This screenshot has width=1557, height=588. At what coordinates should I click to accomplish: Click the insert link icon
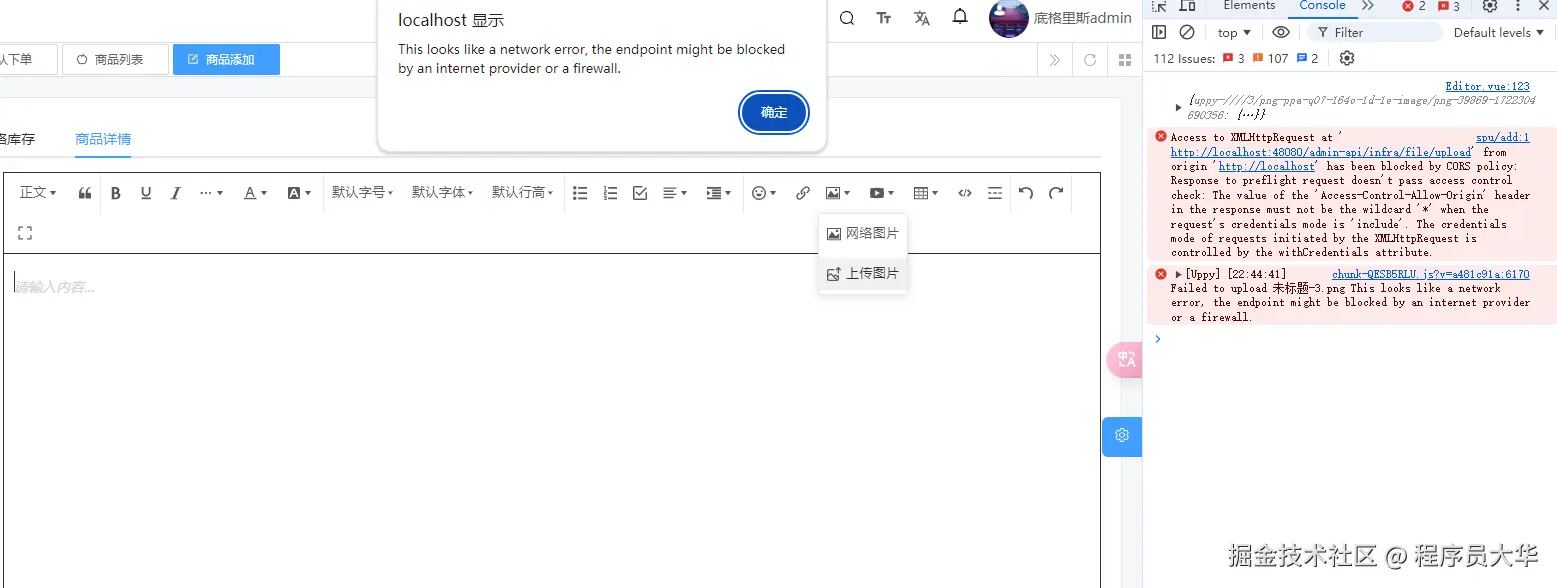click(803, 193)
